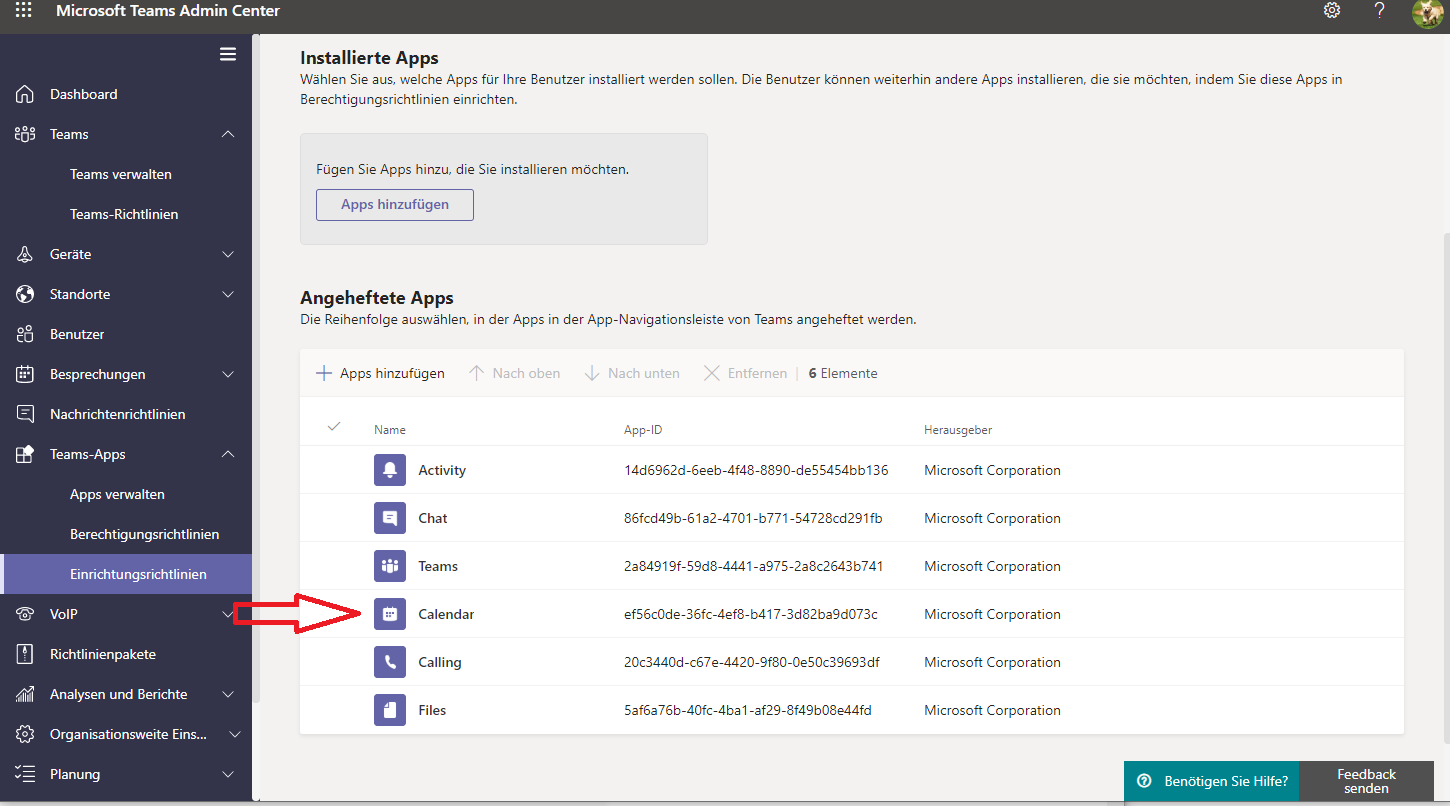Click the Teams app icon in table
The image size is (1450, 806).
point(390,566)
